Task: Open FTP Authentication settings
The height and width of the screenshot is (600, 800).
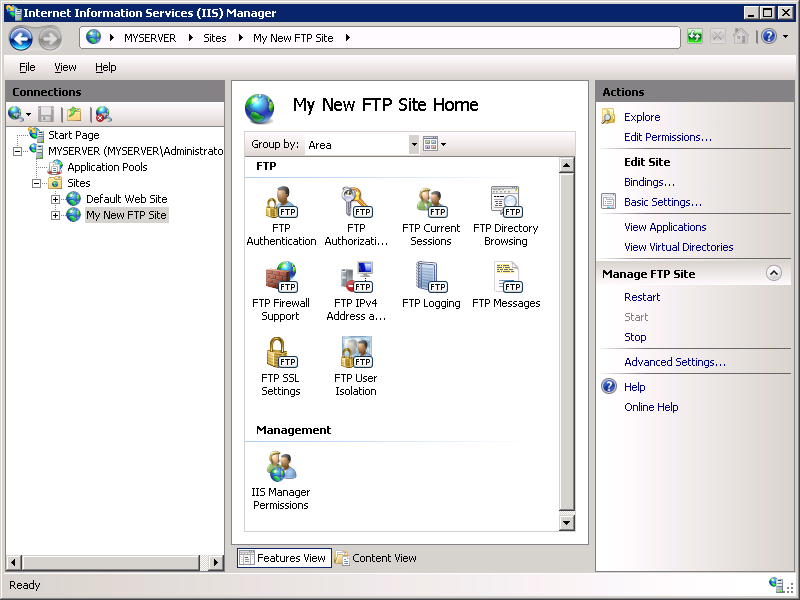Action: point(281,210)
